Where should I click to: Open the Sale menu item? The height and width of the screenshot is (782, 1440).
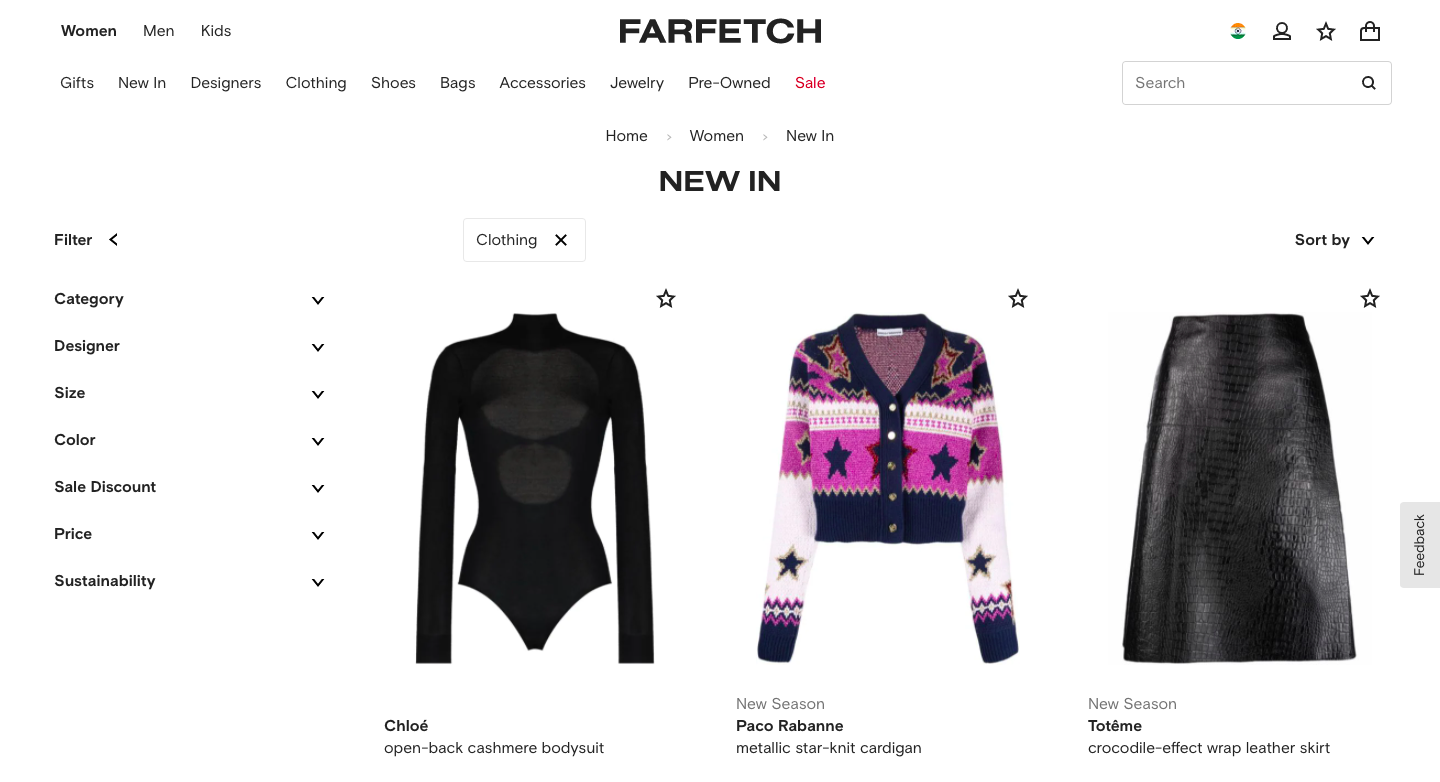[x=810, y=83]
